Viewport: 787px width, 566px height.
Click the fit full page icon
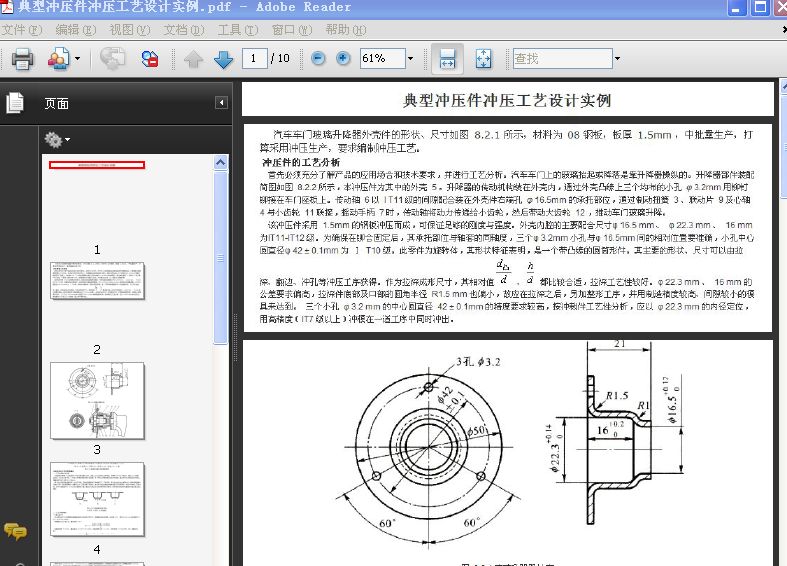click(x=483, y=59)
